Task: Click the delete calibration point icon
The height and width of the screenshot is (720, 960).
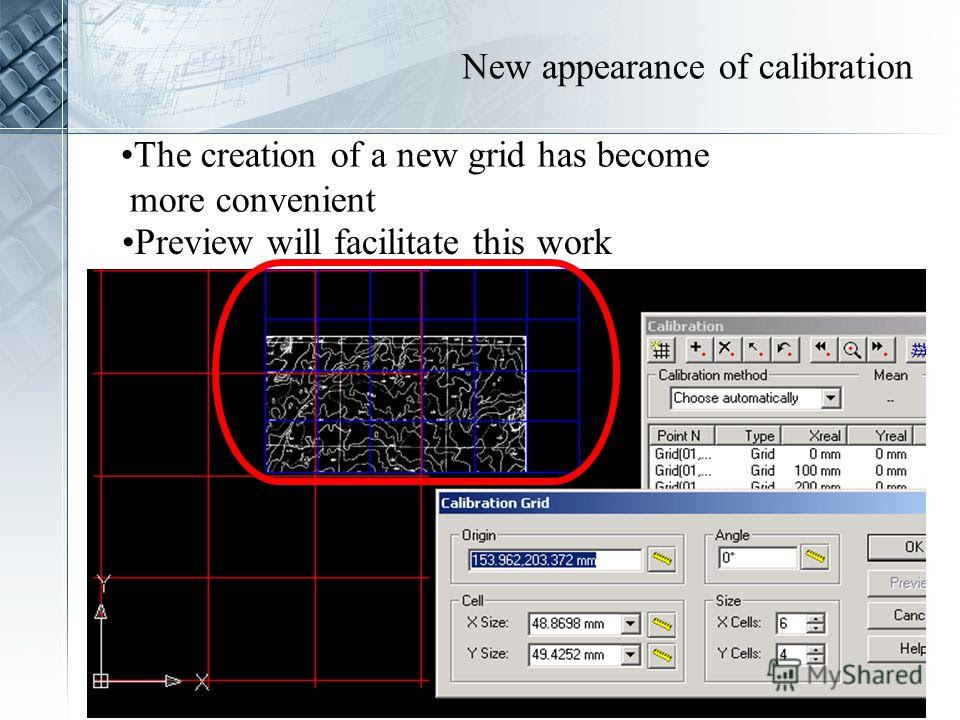Action: point(726,350)
